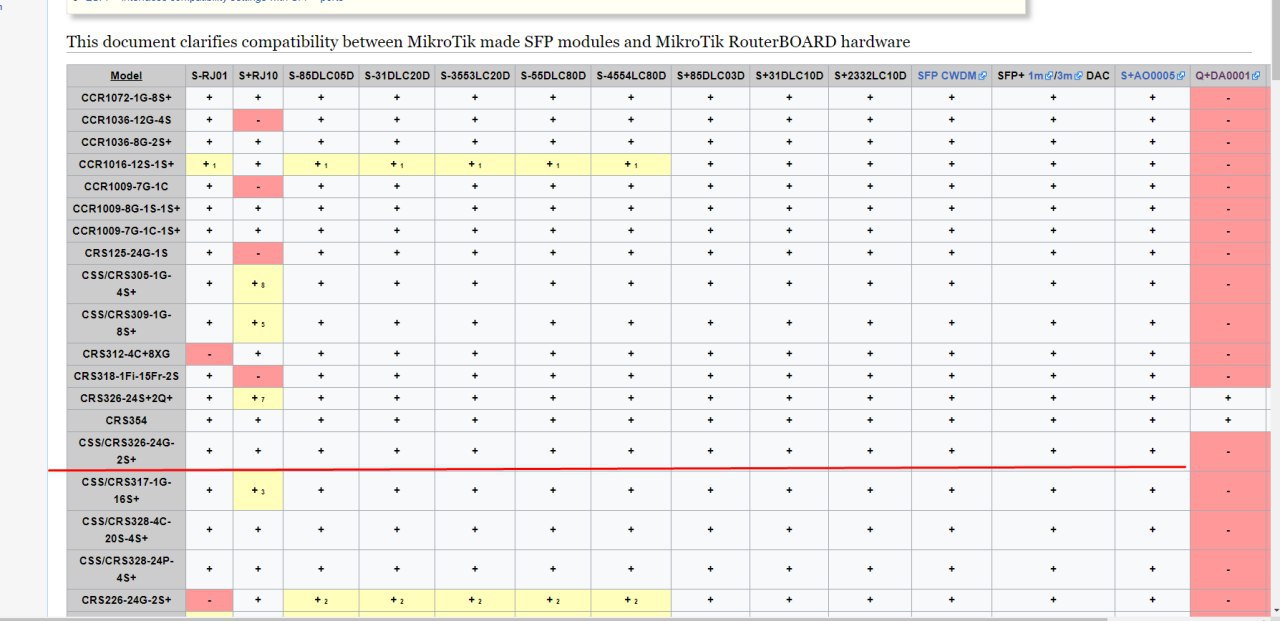The width and height of the screenshot is (1280, 621).
Task: Click the CRS354 model row label
Action: click(x=126, y=420)
